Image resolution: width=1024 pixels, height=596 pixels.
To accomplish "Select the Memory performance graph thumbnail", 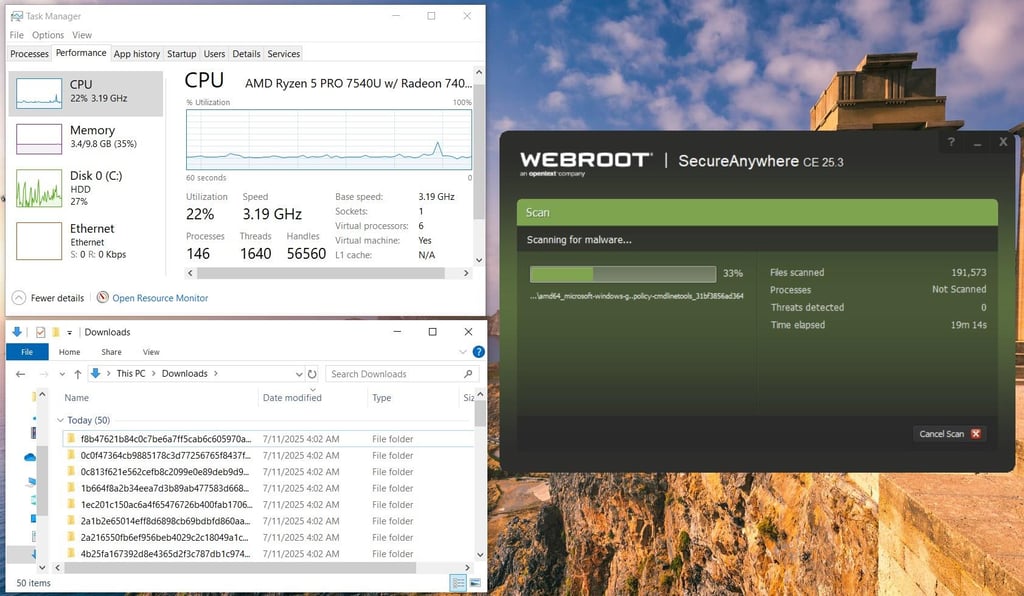I will pos(39,139).
